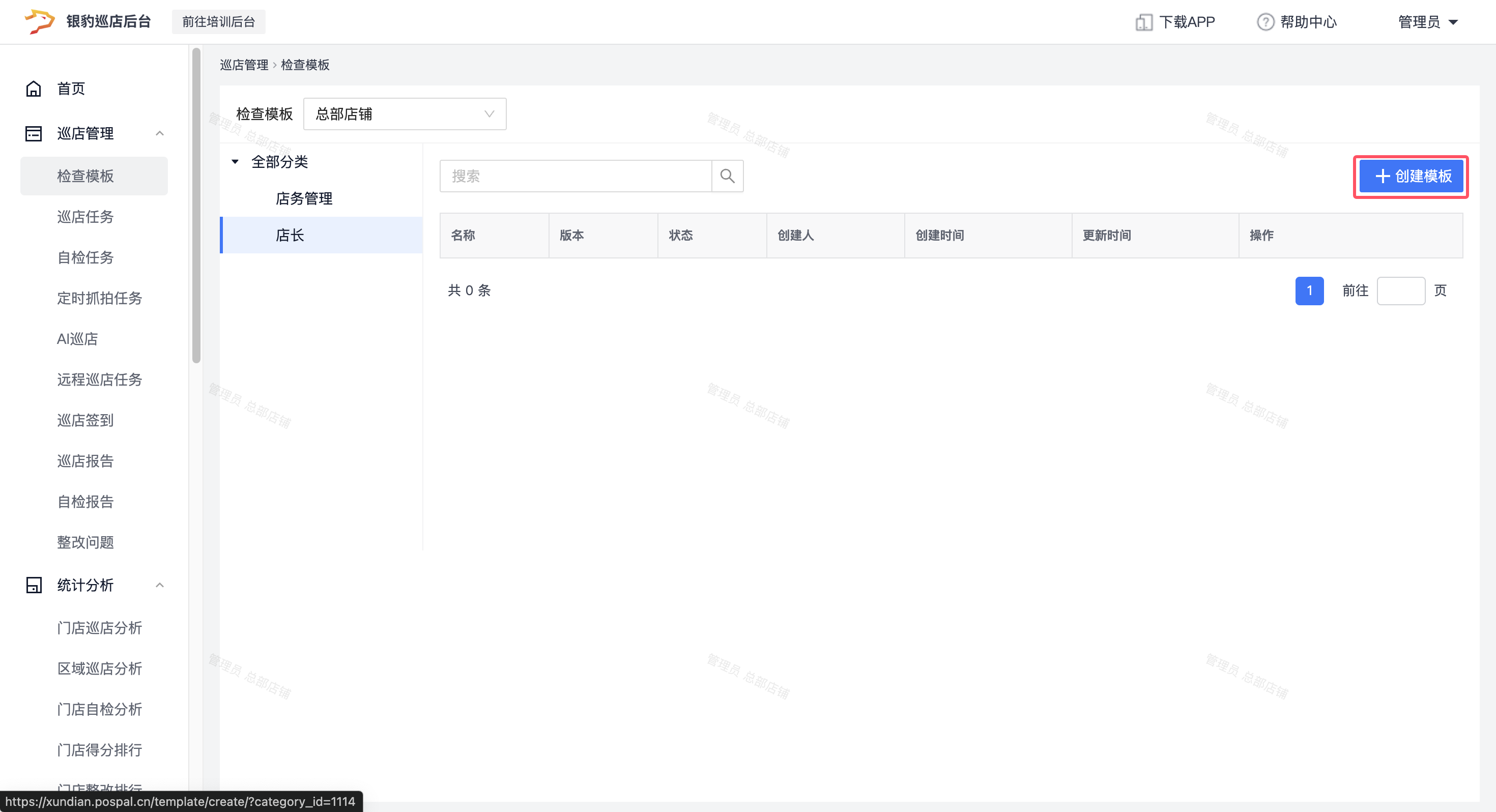
Task: Go to 巡店报告 menu item
Action: click(85, 460)
